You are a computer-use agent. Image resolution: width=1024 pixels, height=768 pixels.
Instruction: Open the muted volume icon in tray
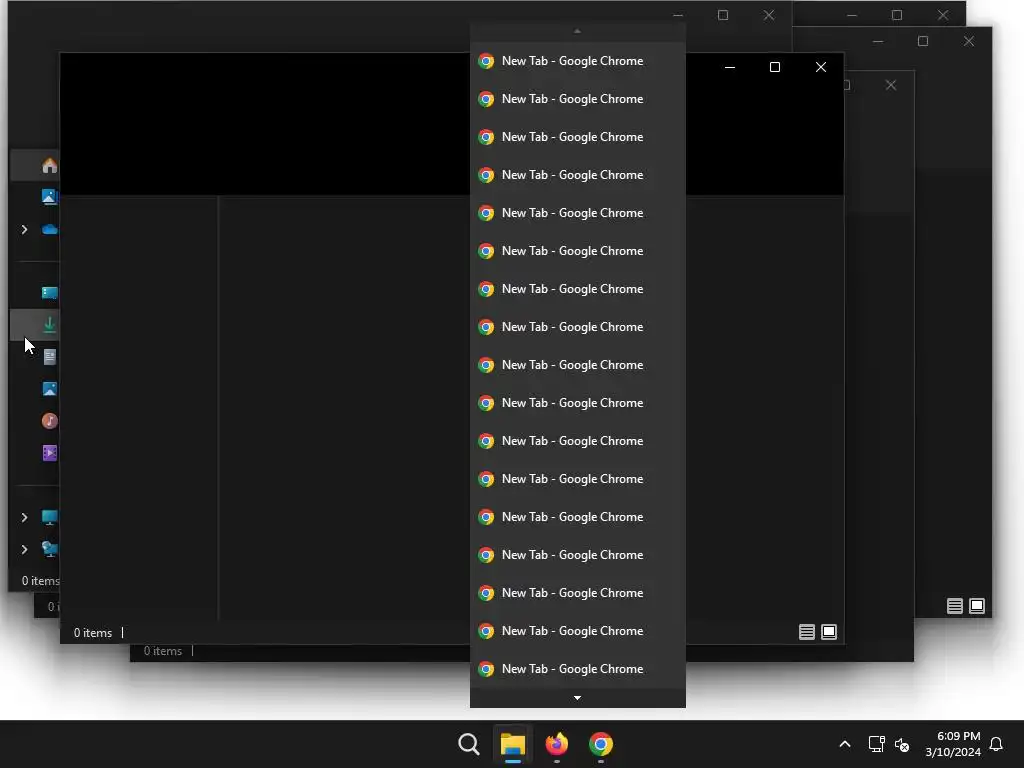tap(902, 744)
